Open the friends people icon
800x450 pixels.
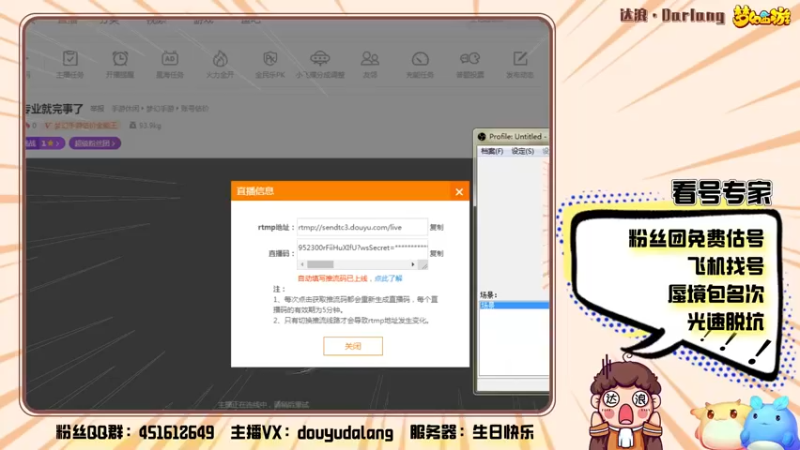click(370, 59)
